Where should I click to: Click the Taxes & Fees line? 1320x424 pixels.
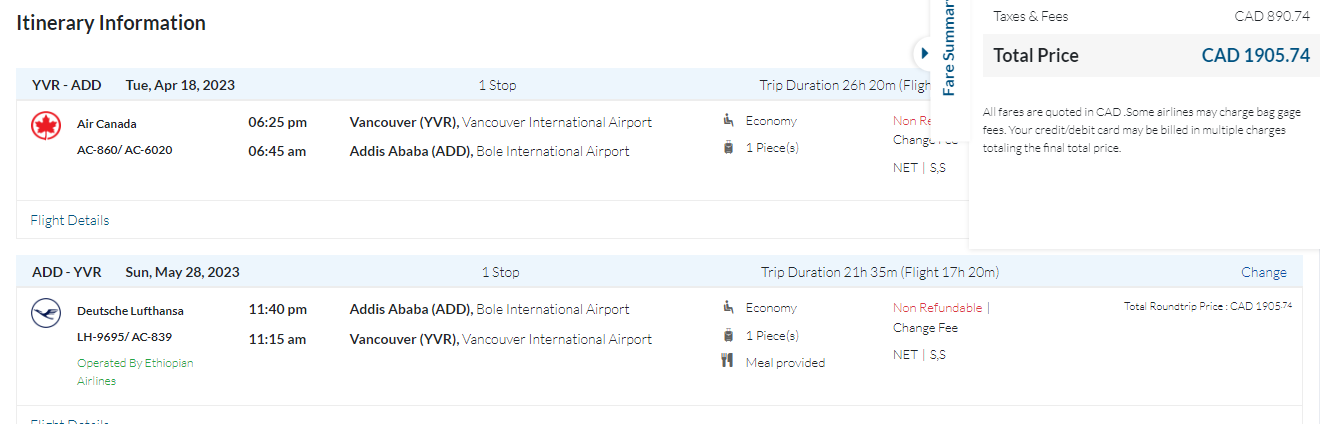pos(1150,16)
